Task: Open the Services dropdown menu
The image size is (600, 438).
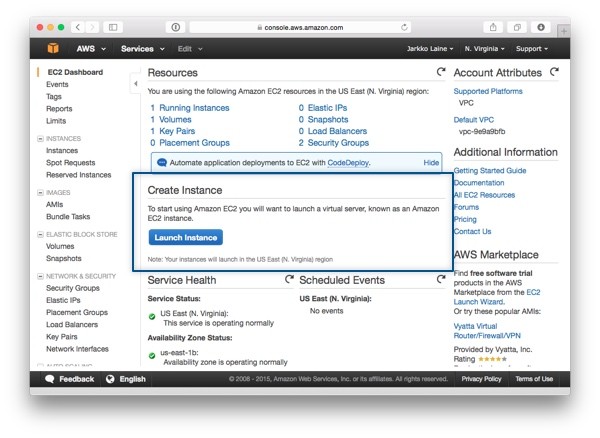Action: pyautogui.click(x=143, y=49)
